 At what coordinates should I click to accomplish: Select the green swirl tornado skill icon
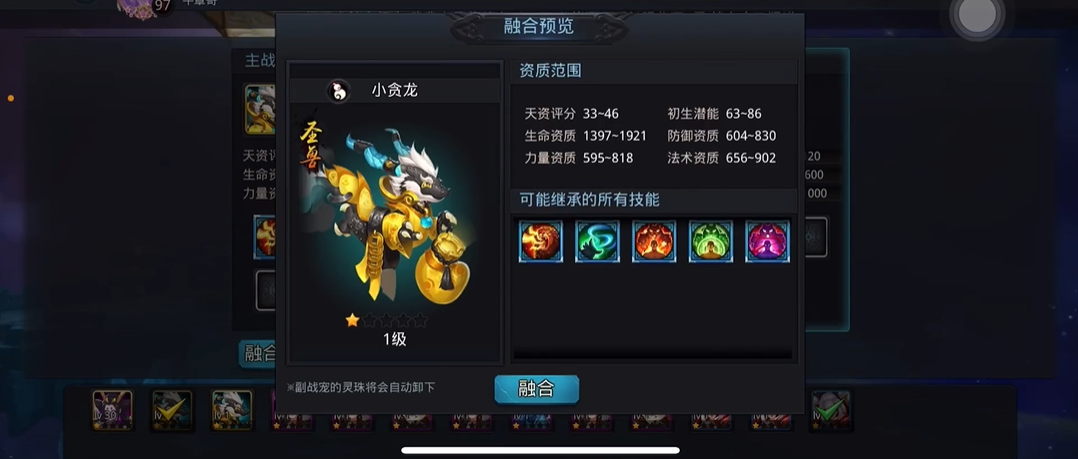point(597,241)
